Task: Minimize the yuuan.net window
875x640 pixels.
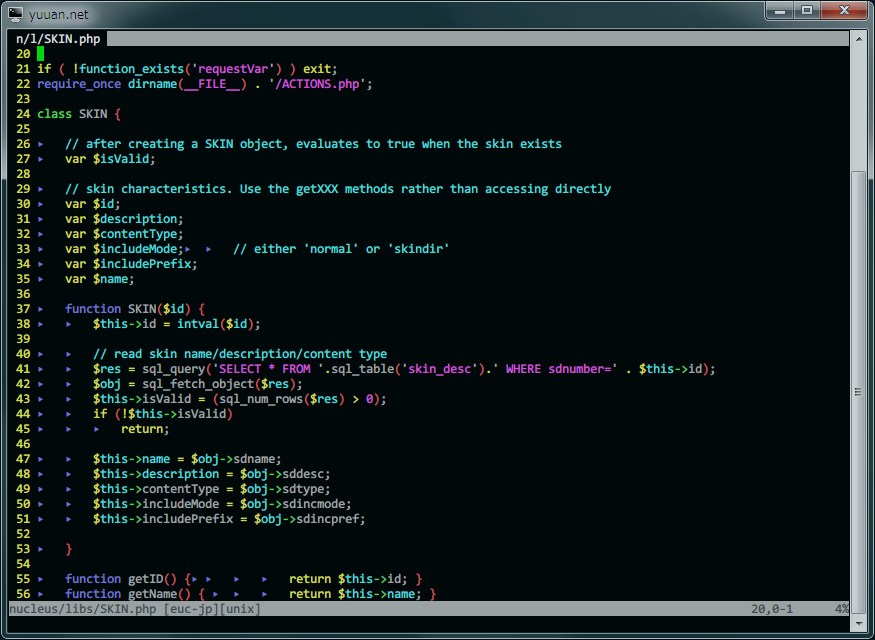Action: (780, 11)
